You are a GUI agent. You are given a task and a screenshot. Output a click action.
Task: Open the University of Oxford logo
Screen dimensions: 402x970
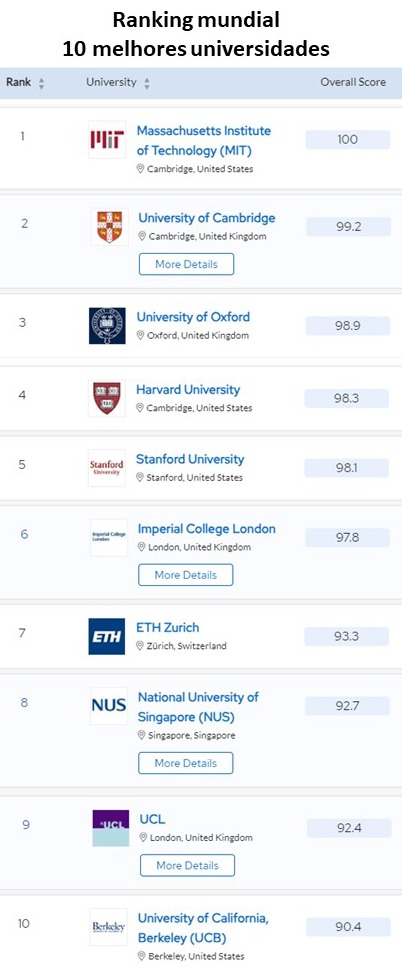[107, 325]
